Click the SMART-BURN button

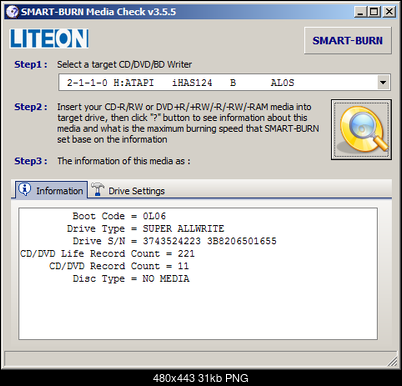coord(348,41)
